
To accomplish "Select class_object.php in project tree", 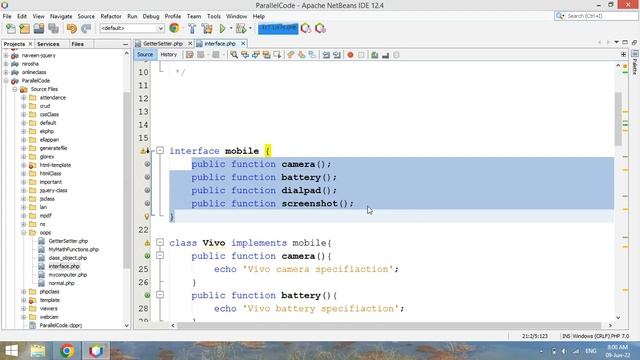I will click(x=68, y=258).
